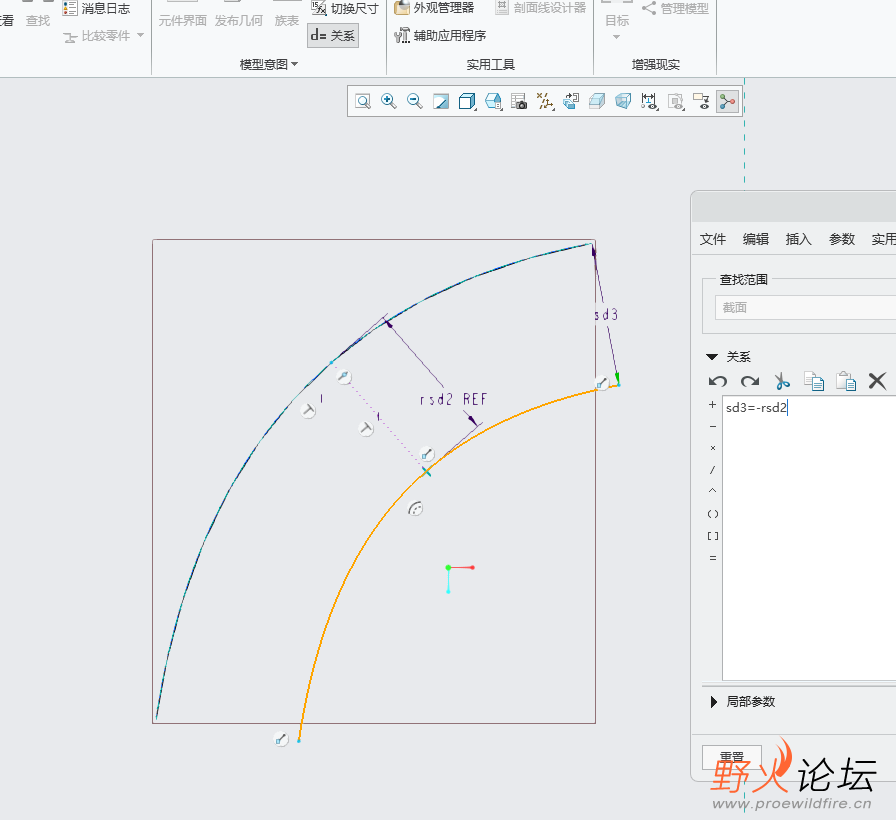Click Undo arrow in Relations dialog
This screenshot has height=820, width=896.
[718, 381]
